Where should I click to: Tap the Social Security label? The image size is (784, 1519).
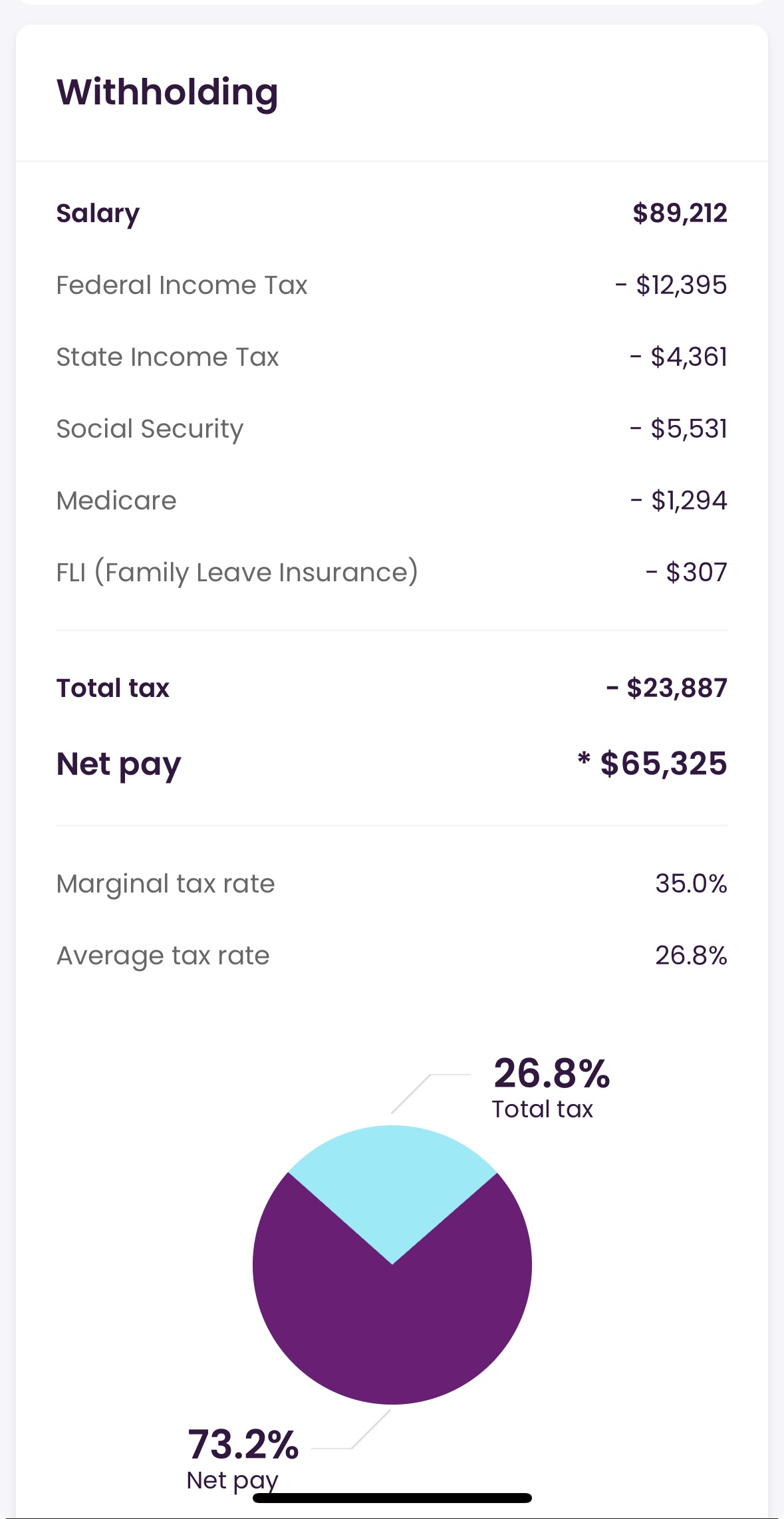click(x=150, y=429)
